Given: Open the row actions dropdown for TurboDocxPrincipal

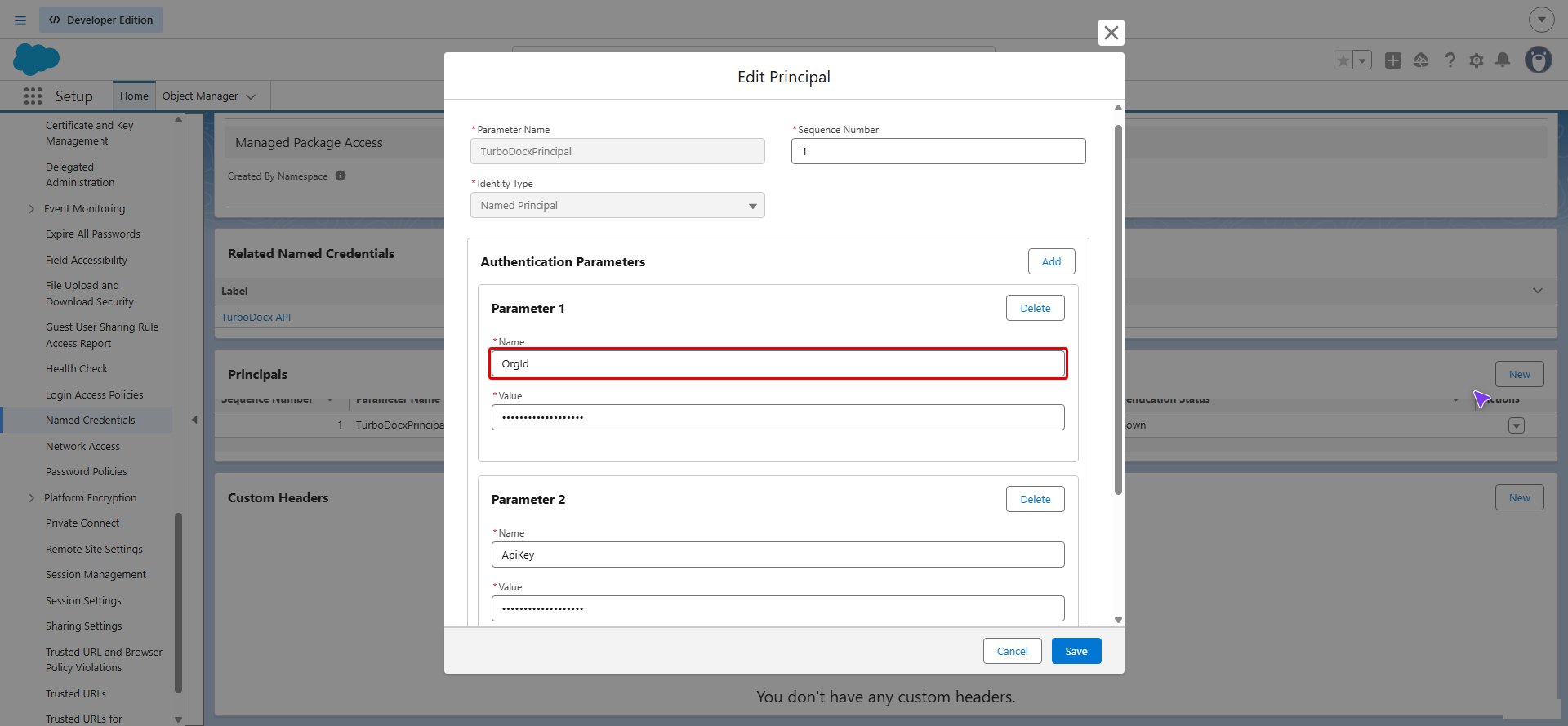Looking at the screenshot, I should click(1517, 425).
